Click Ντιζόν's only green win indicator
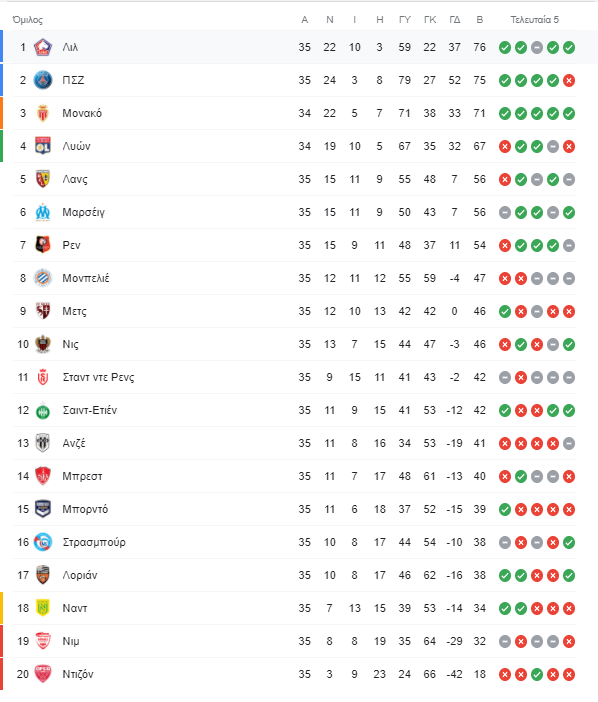The image size is (598, 702). pyautogui.click(x=537, y=674)
